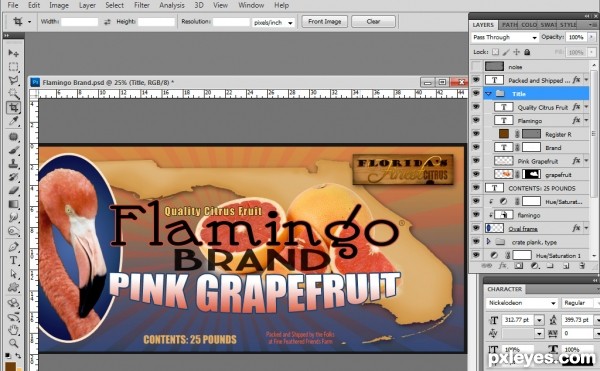The width and height of the screenshot is (600, 371).
Task: Select the Gradient tool
Action: click(x=13, y=204)
